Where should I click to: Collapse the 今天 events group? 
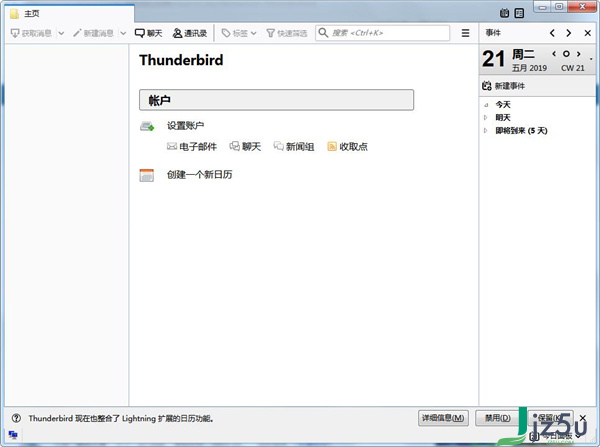(486, 105)
